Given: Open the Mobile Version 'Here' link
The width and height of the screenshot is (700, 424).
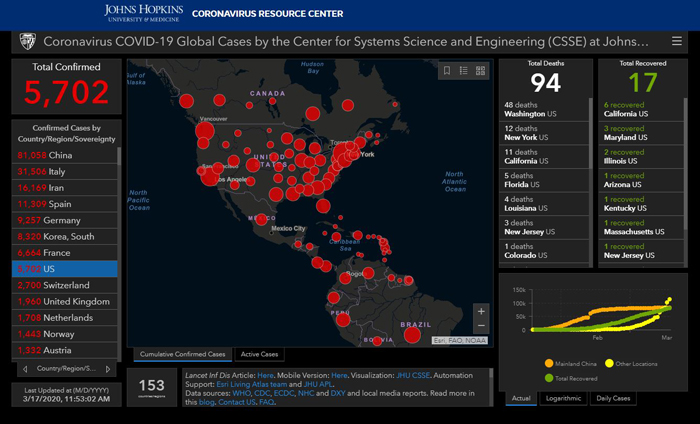Looking at the screenshot, I should (339, 375).
